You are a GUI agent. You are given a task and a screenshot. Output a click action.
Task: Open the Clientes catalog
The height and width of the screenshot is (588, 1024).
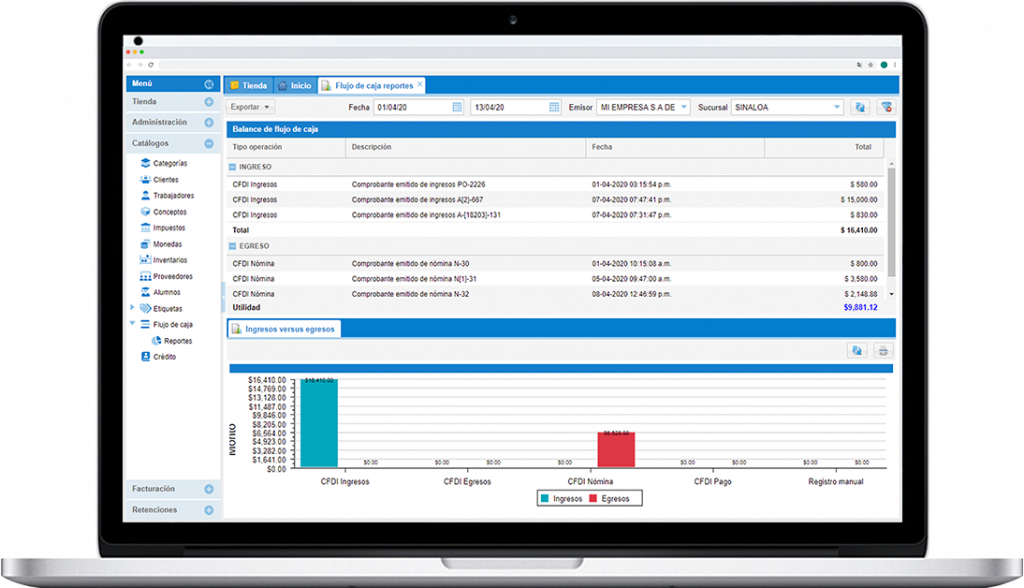tap(167, 179)
